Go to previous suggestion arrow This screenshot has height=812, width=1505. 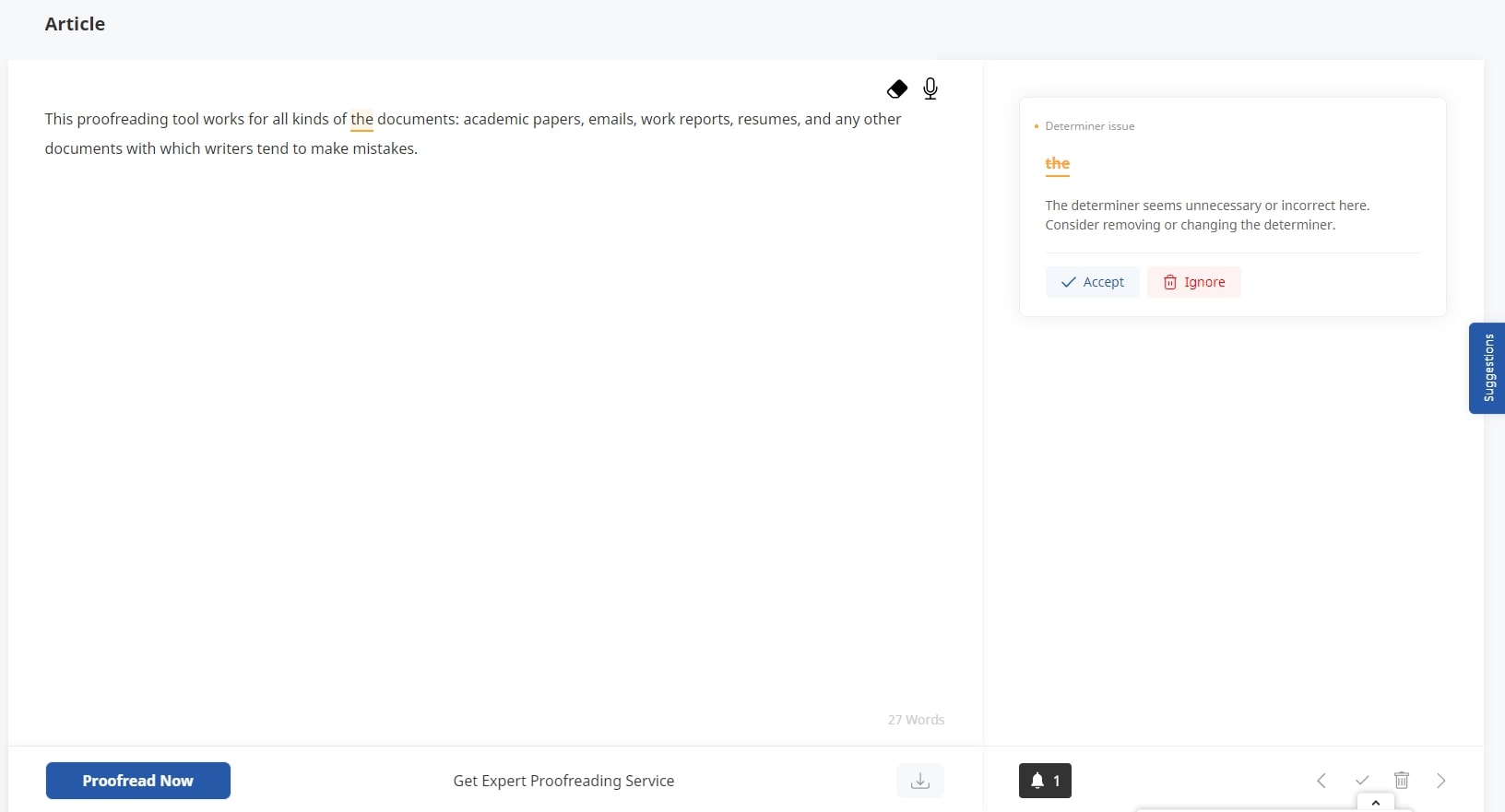pyautogui.click(x=1321, y=781)
